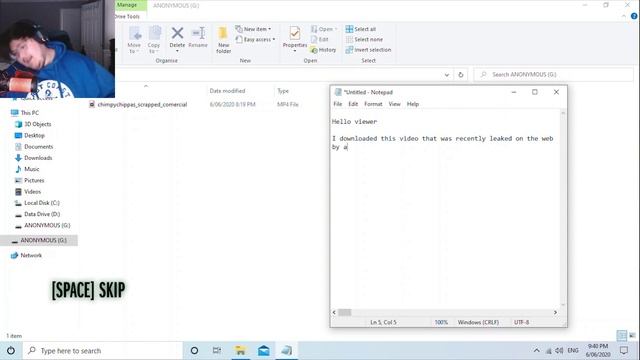Create a New folder from the ribbon
This screenshot has height=360, width=640.
(x=223, y=40)
